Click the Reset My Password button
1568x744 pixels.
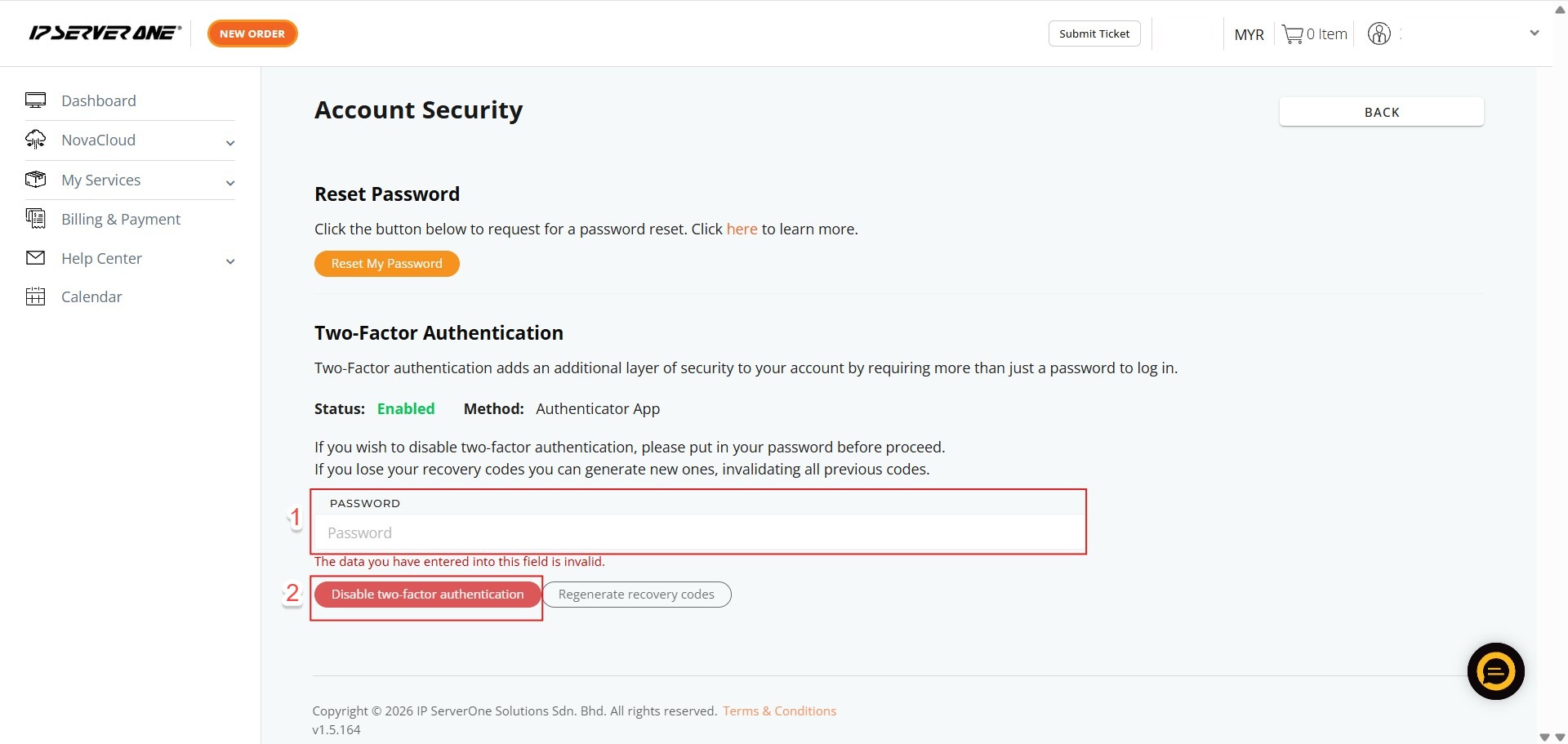click(x=386, y=264)
